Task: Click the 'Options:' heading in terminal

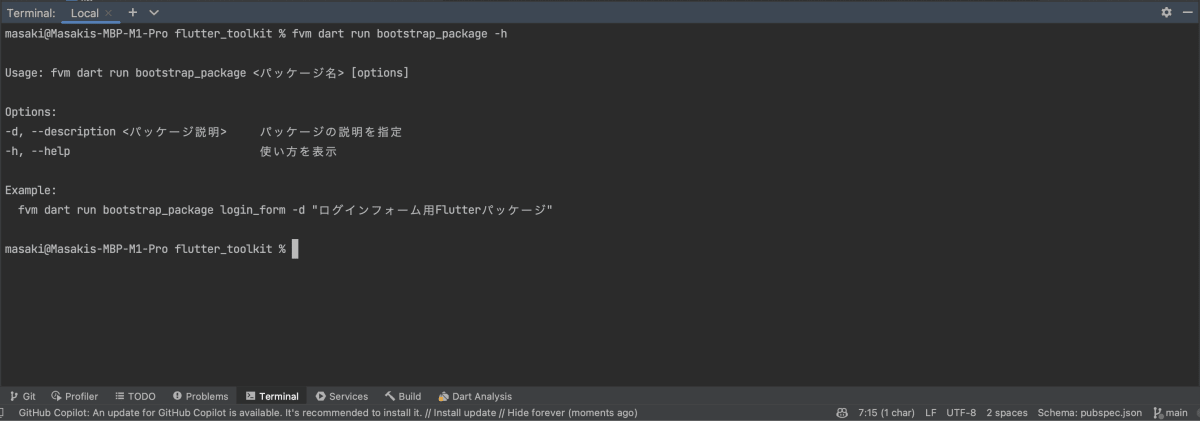Action: click(x=31, y=112)
